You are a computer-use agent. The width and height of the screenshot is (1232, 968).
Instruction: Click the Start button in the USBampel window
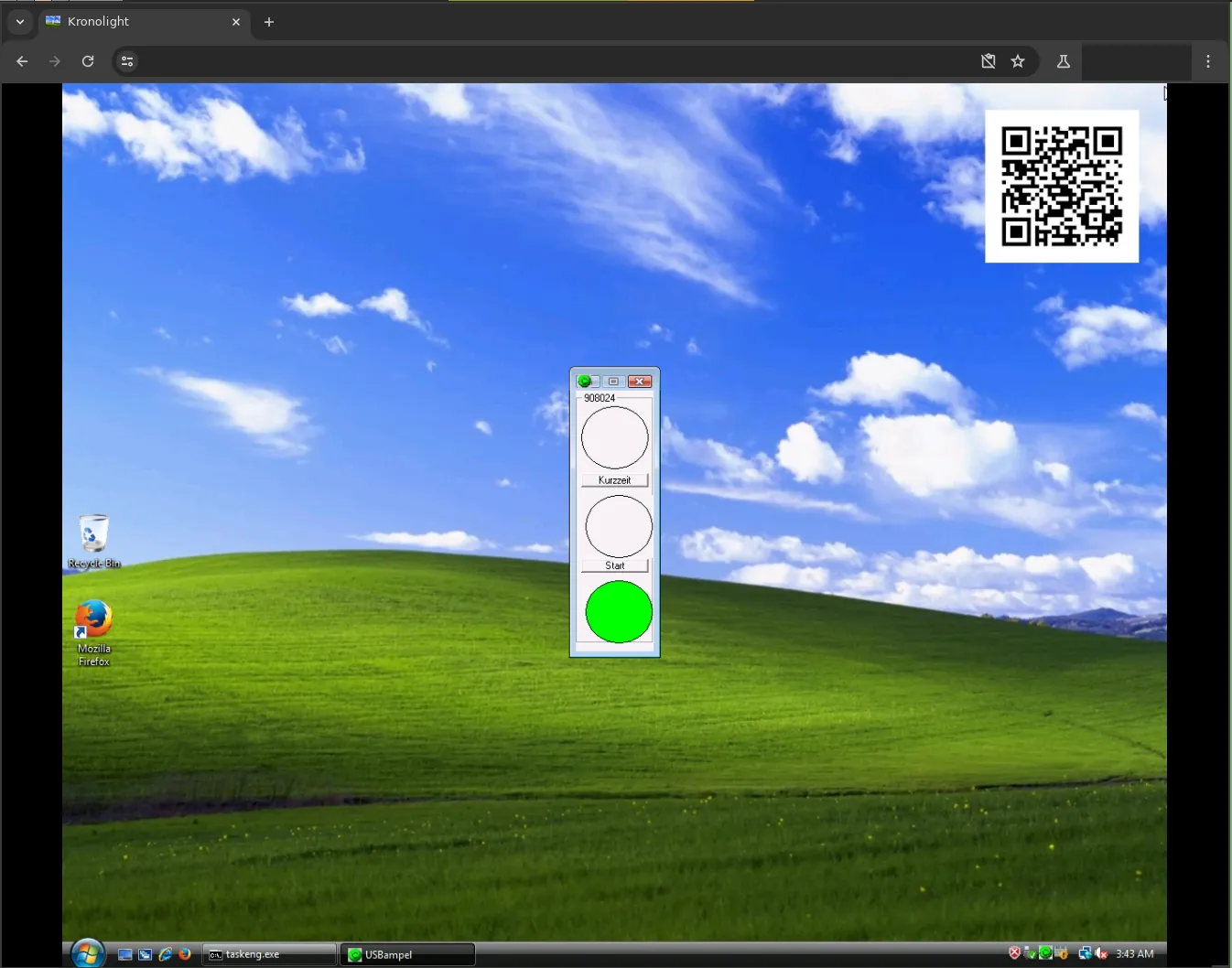tap(614, 565)
